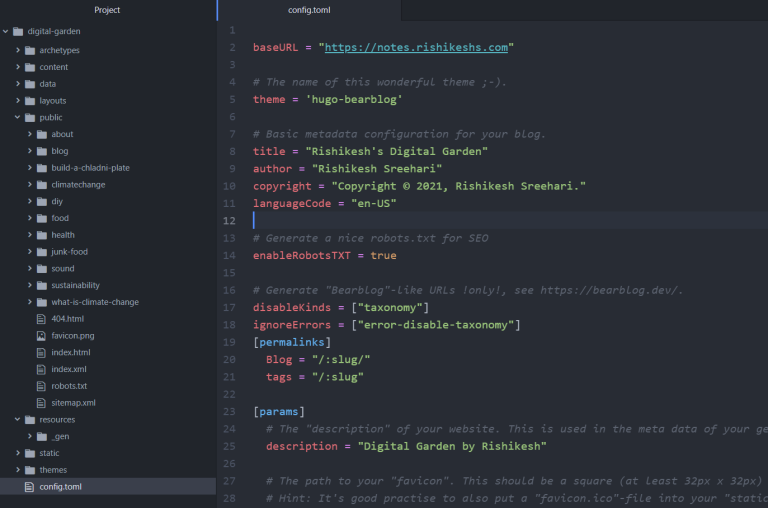Click the resources folder icon

click(30, 419)
